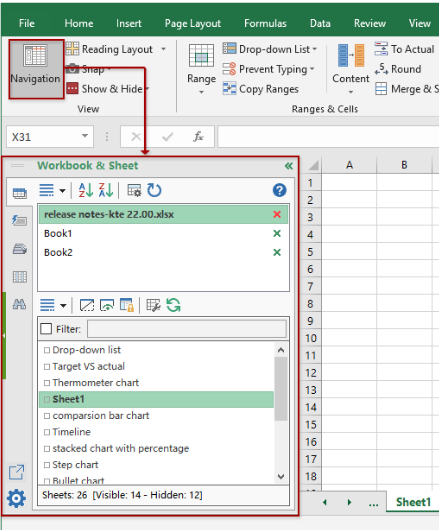This screenshot has height=530, width=439.
Task: Sort workbooks in descending Z-A order
Action: (x=106, y=190)
